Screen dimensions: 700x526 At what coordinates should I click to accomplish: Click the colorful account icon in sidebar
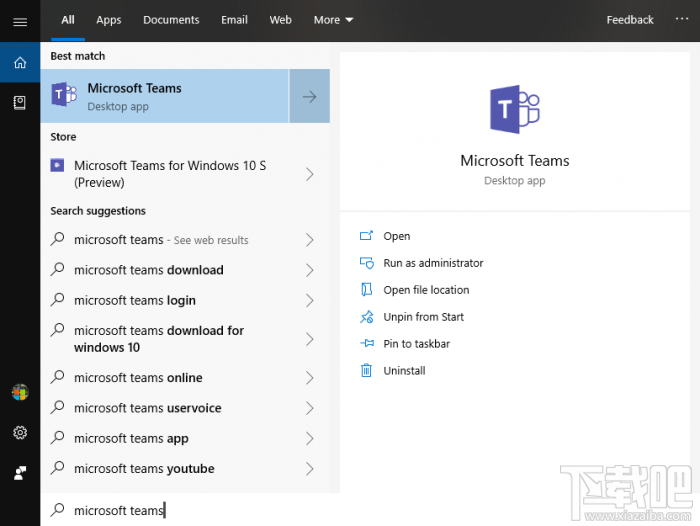tap(20, 392)
